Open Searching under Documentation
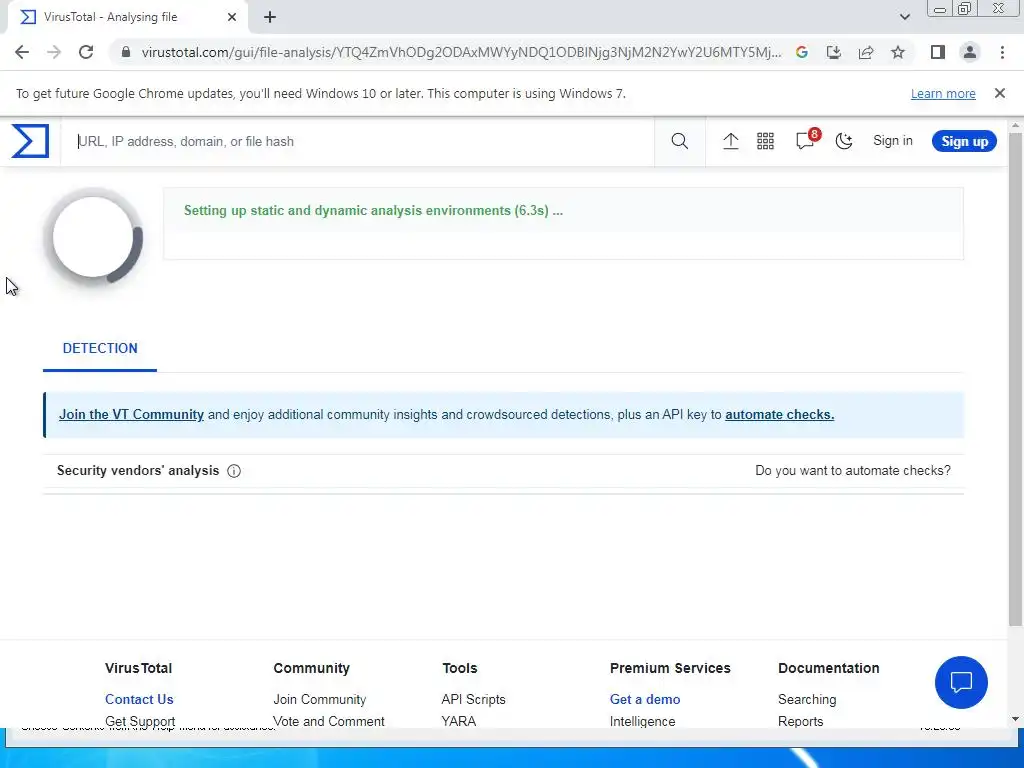This screenshot has width=1024, height=768. [x=807, y=699]
